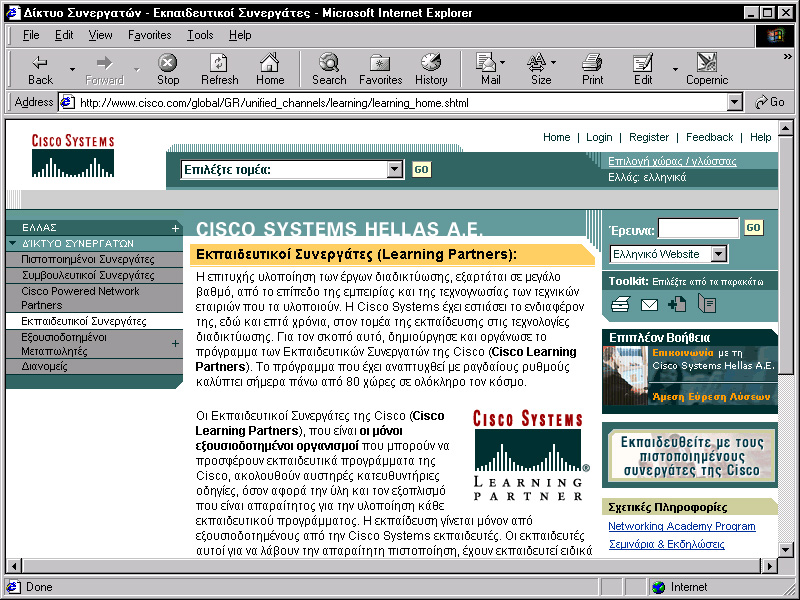Open the Size button dropdown arrow
Screen dimensions: 800x600
(x=554, y=62)
